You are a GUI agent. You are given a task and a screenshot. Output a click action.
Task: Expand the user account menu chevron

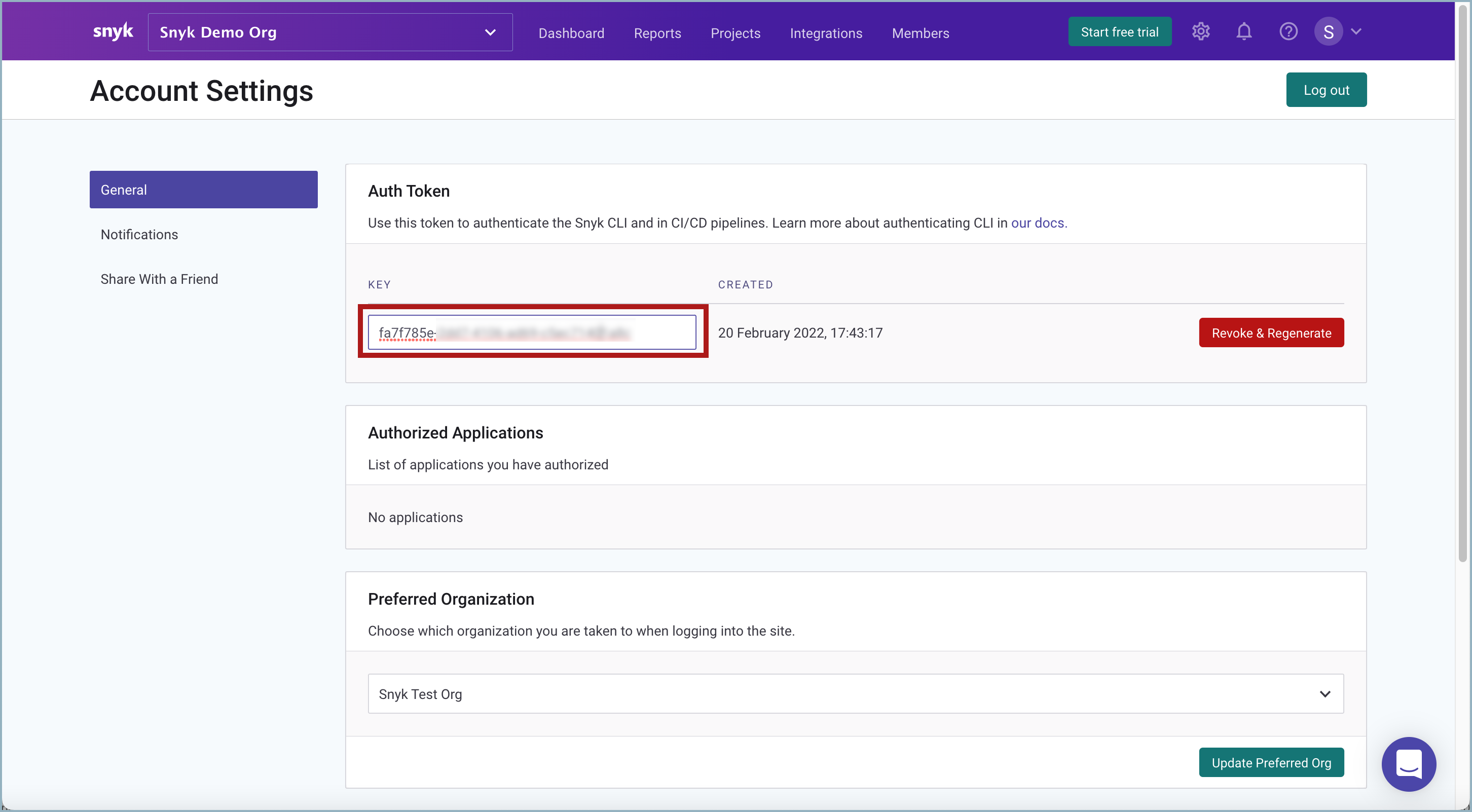tap(1356, 31)
